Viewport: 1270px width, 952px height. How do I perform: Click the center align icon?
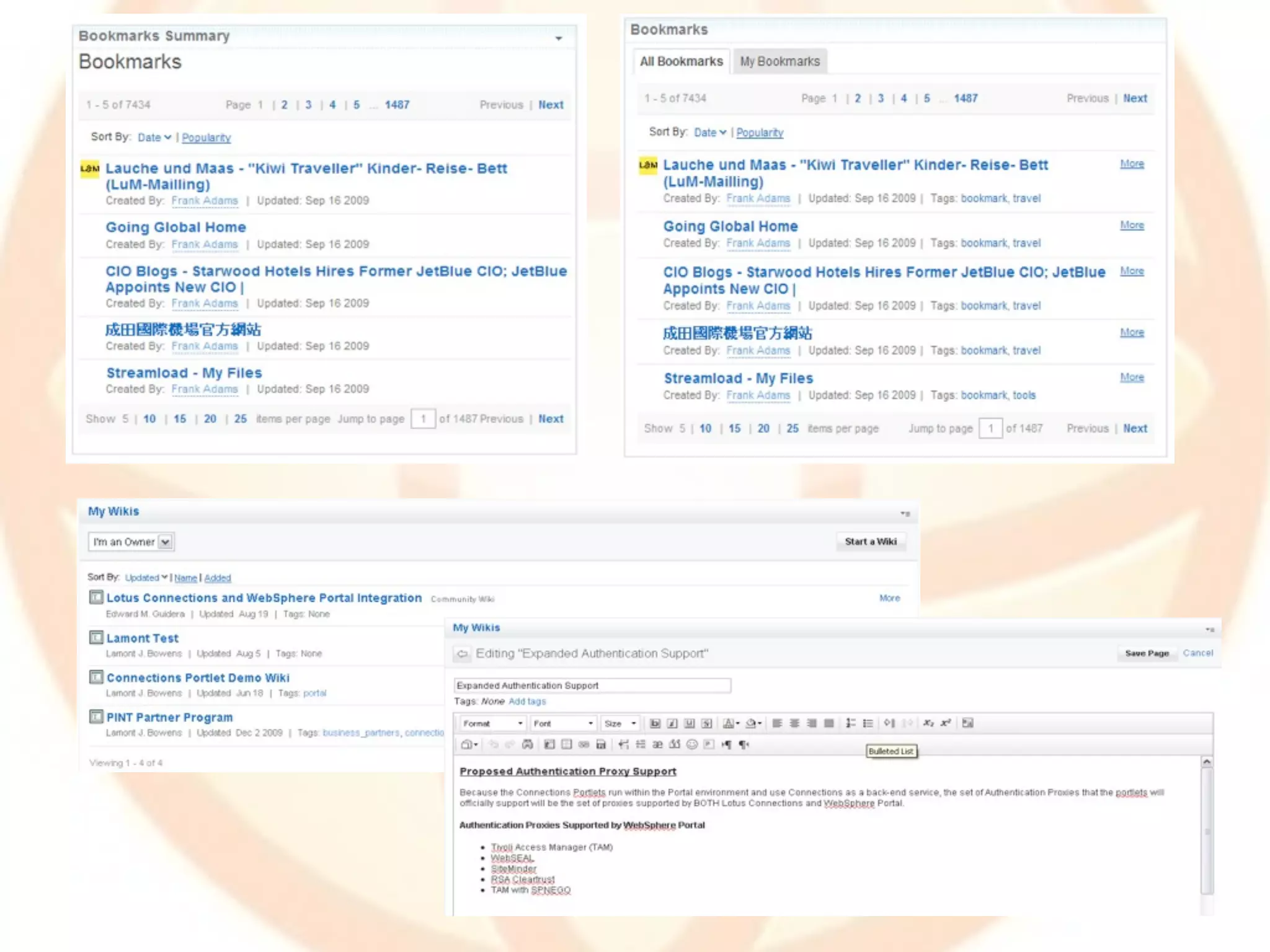click(794, 723)
